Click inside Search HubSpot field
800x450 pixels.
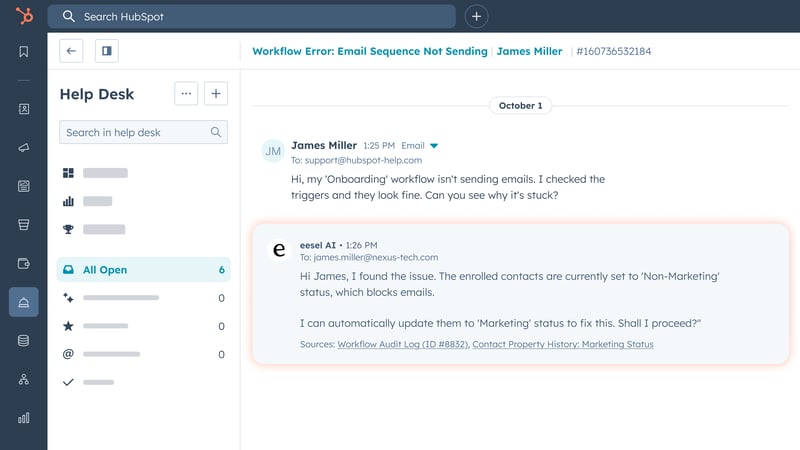point(252,16)
